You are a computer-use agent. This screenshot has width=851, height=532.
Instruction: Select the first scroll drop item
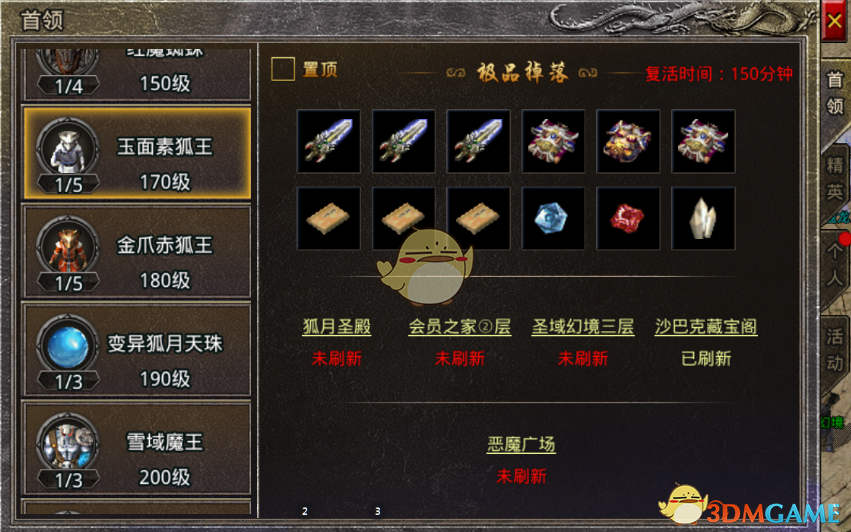pos(328,218)
